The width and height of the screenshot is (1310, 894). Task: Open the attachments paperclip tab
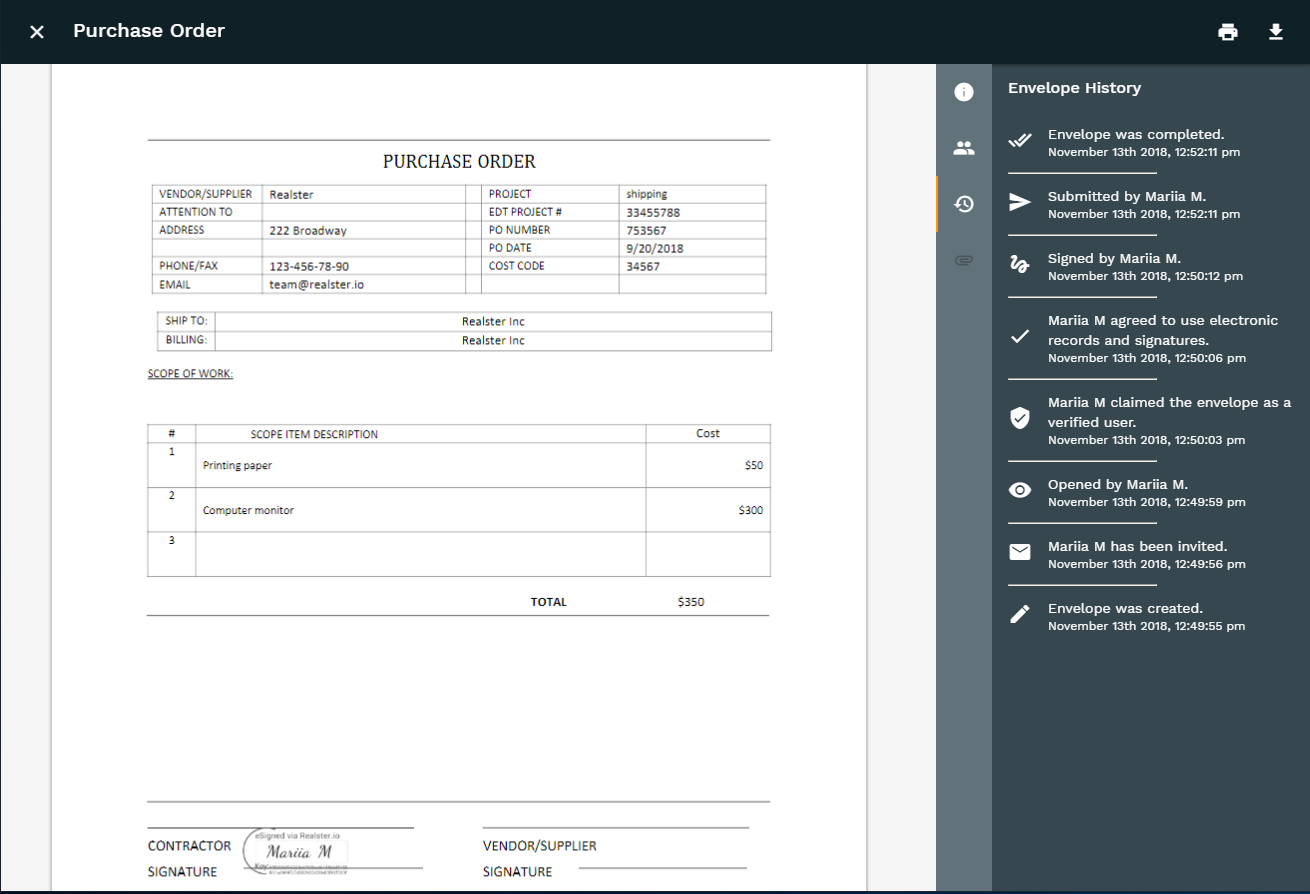(964, 260)
